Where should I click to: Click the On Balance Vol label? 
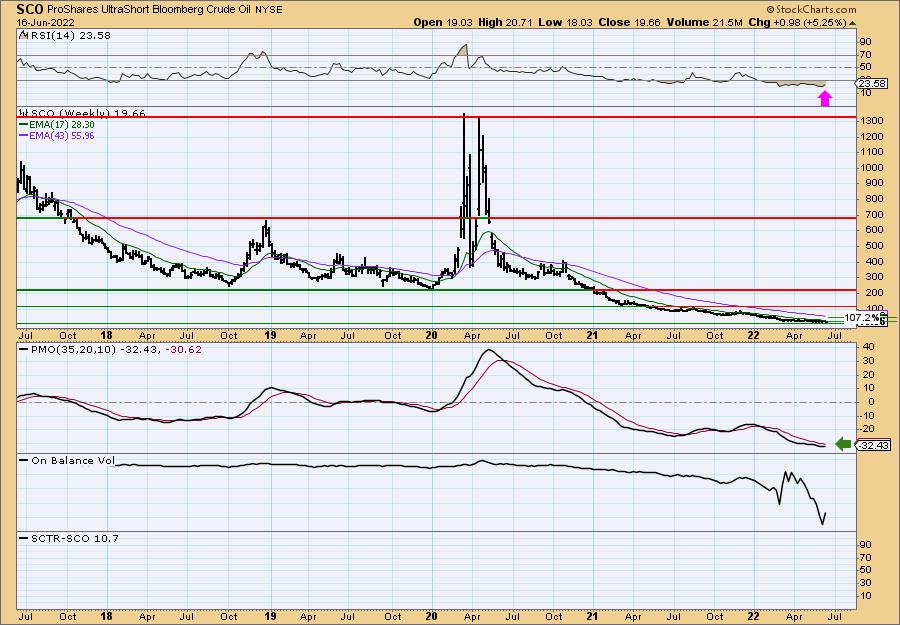(73, 460)
